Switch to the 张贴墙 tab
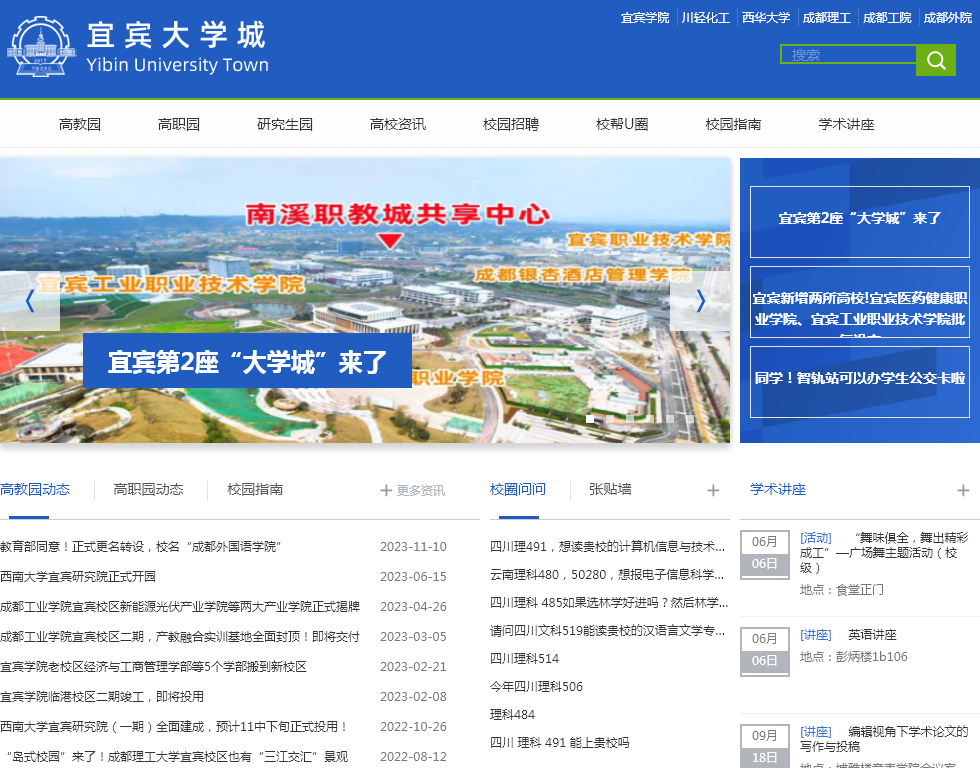Image resolution: width=980 pixels, height=768 pixels. pos(610,489)
